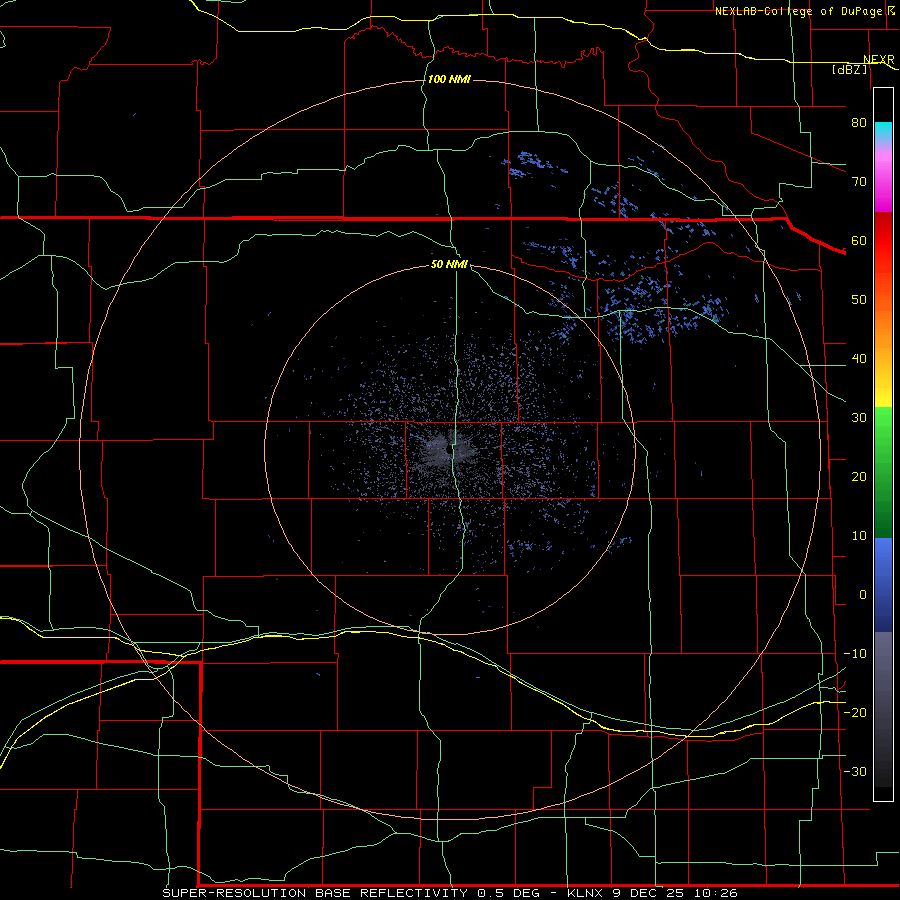The height and width of the screenshot is (900, 900).
Task: Click the "9 DEC 25 10:26" timestamp in the caption
Action: coord(674,893)
